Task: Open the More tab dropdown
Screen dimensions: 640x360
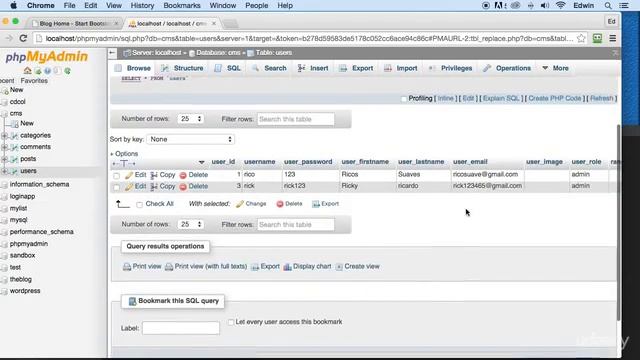Action: 555,68
